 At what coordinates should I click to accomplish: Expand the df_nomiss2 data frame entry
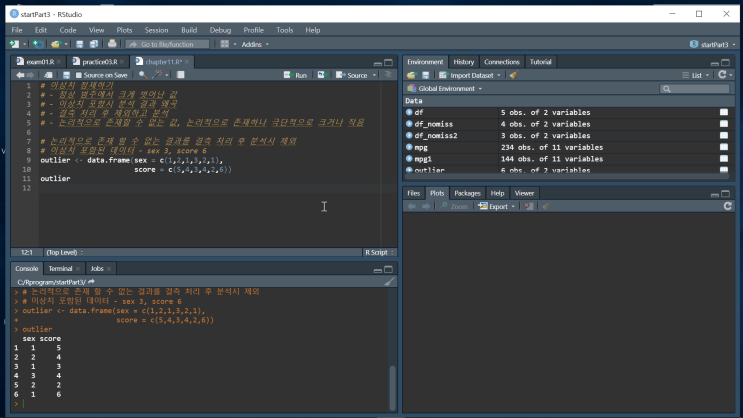(409, 136)
